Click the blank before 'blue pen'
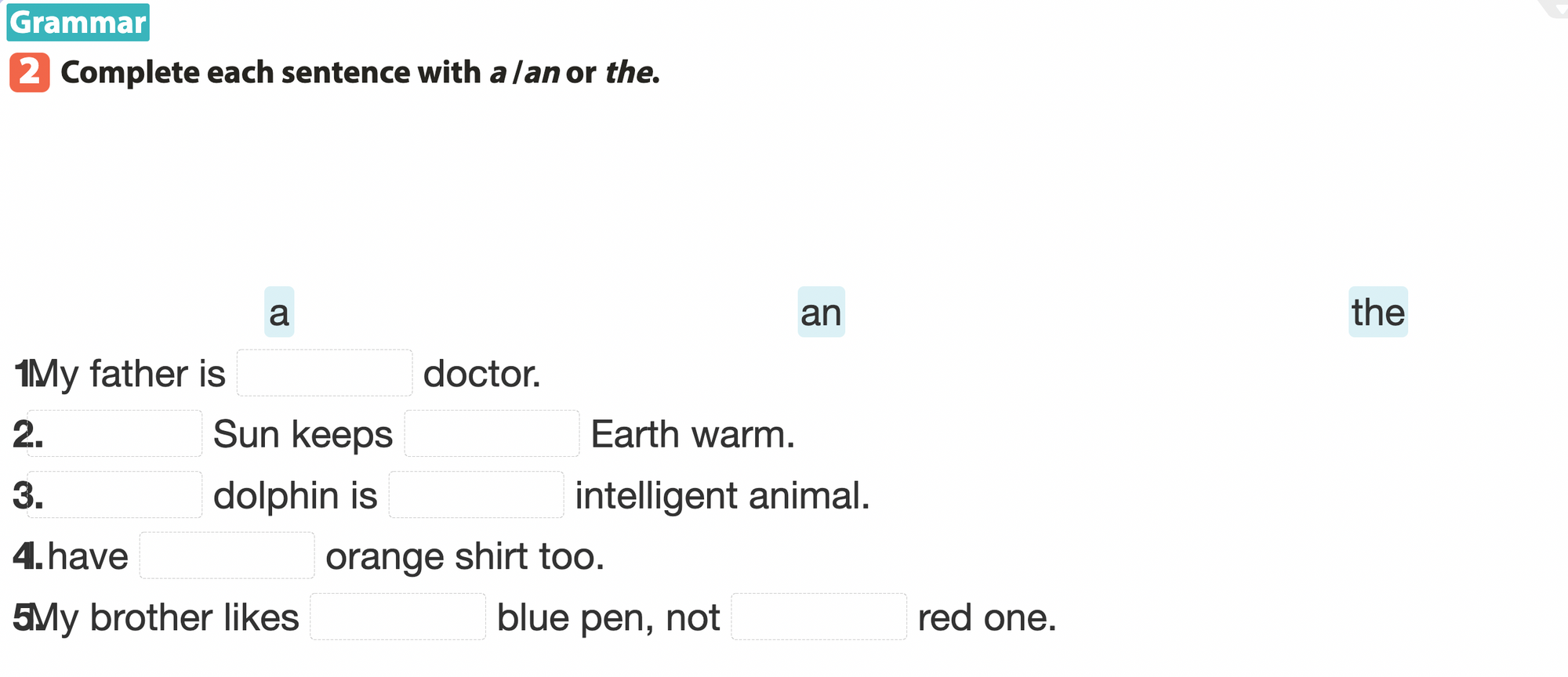Screen dimensions: 1568x677 (397, 617)
